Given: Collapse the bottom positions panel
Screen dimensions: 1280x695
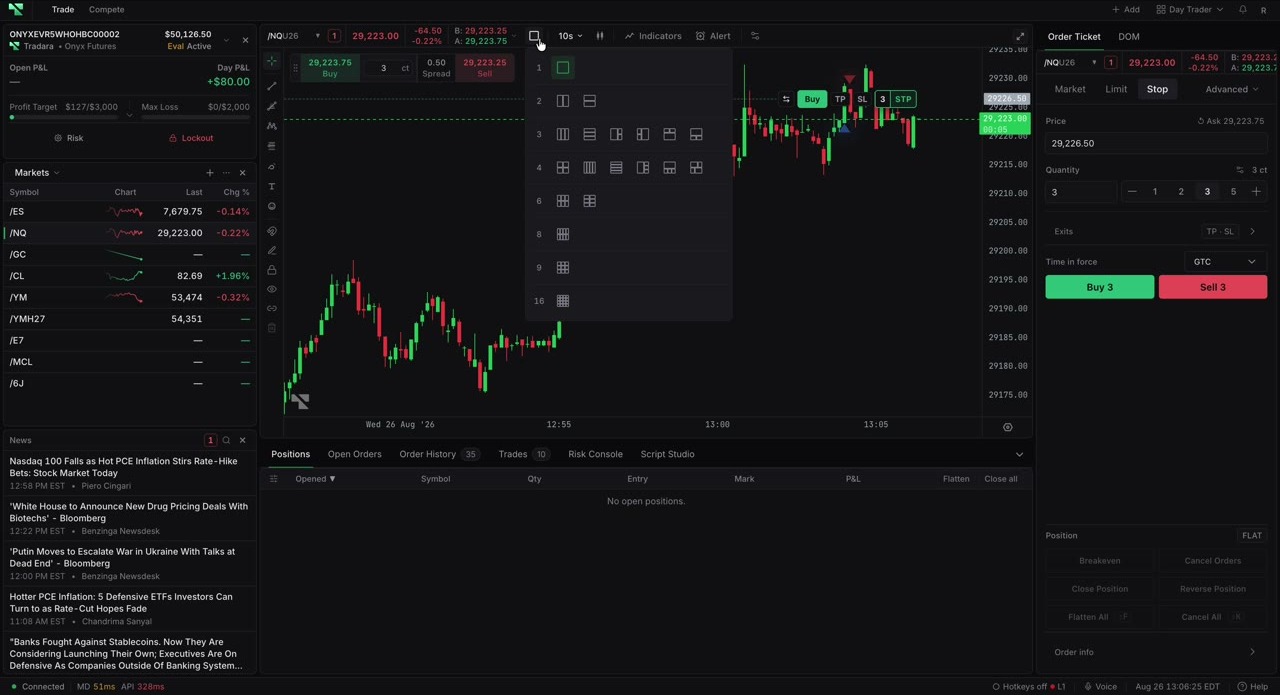Looking at the screenshot, I should coord(1019,455).
